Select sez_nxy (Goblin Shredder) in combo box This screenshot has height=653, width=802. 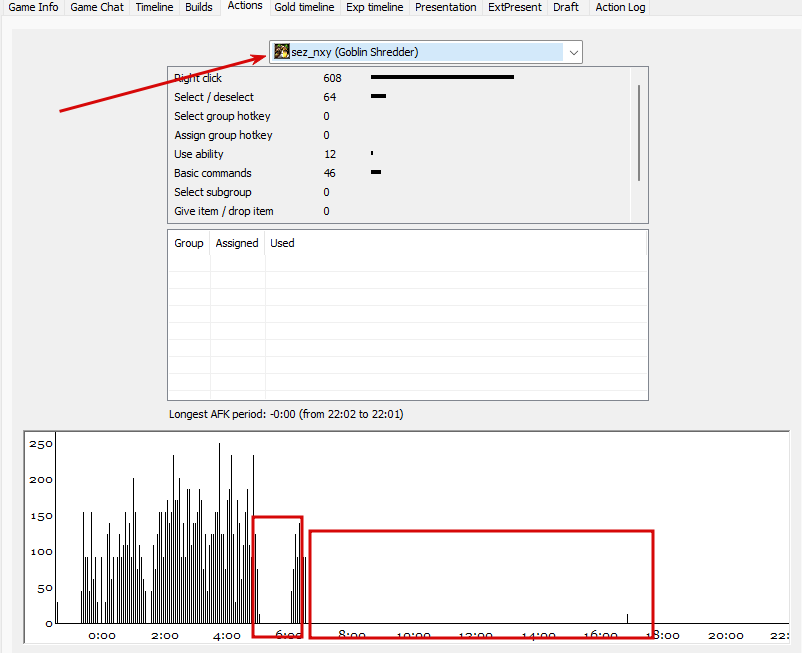click(426, 52)
